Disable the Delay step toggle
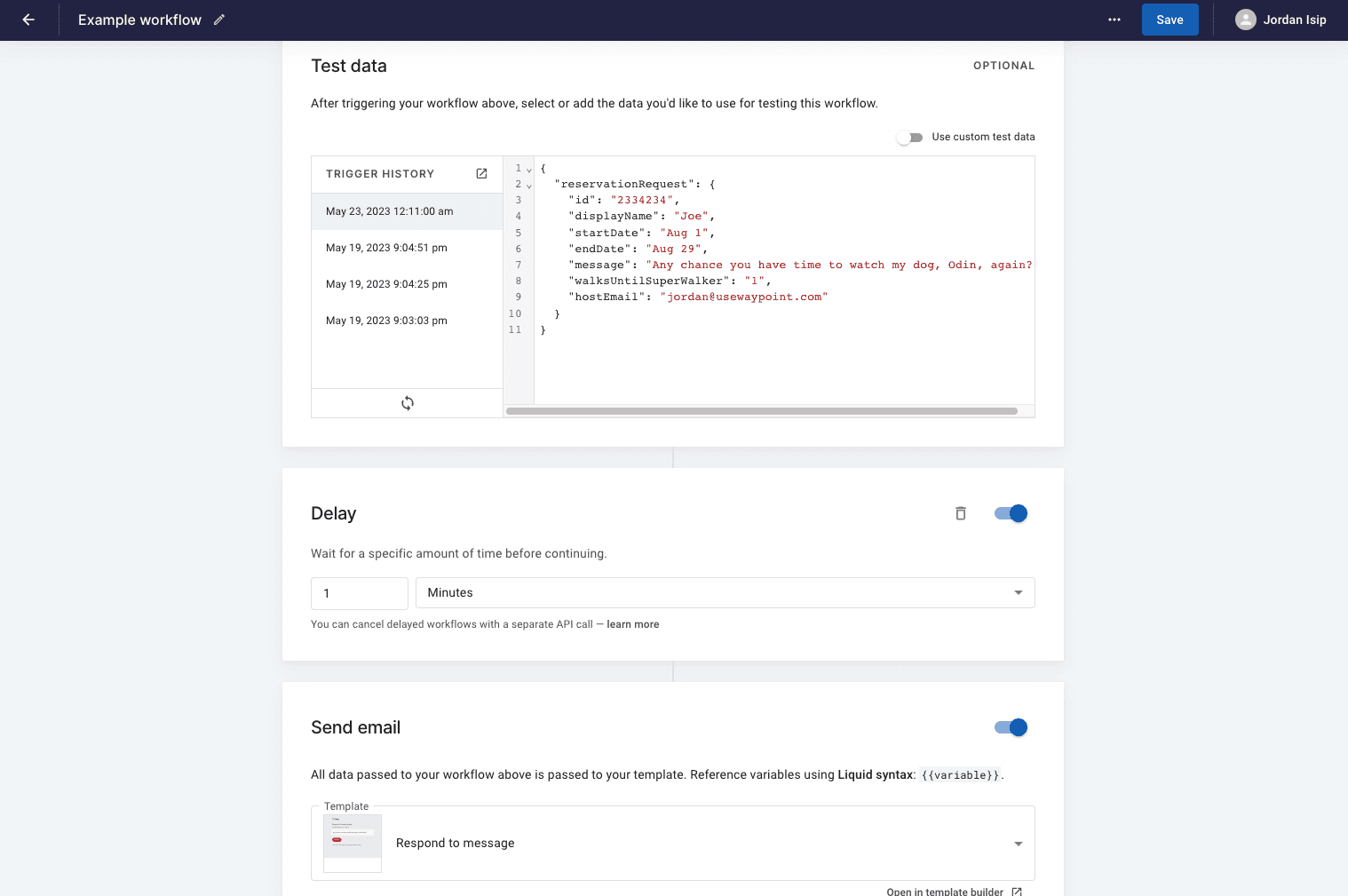This screenshot has height=896, width=1348. pos(1011,513)
